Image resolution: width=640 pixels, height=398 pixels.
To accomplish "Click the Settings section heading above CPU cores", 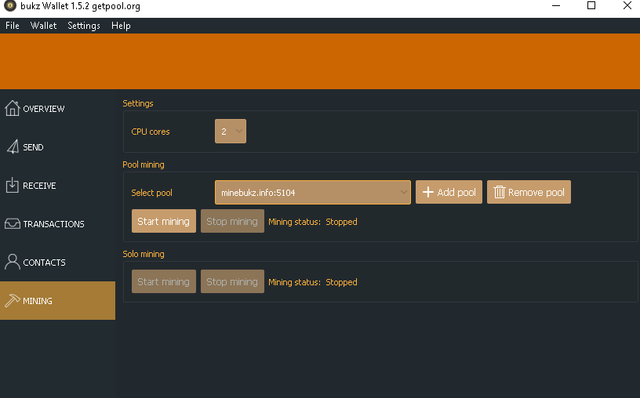I will [x=138, y=103].
